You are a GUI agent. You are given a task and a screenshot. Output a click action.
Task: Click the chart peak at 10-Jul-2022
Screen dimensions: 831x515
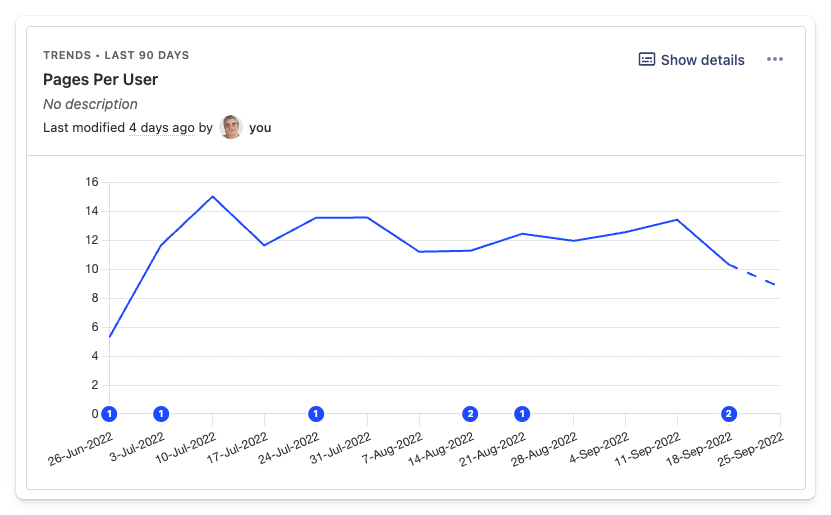click(x=213, y=196)
